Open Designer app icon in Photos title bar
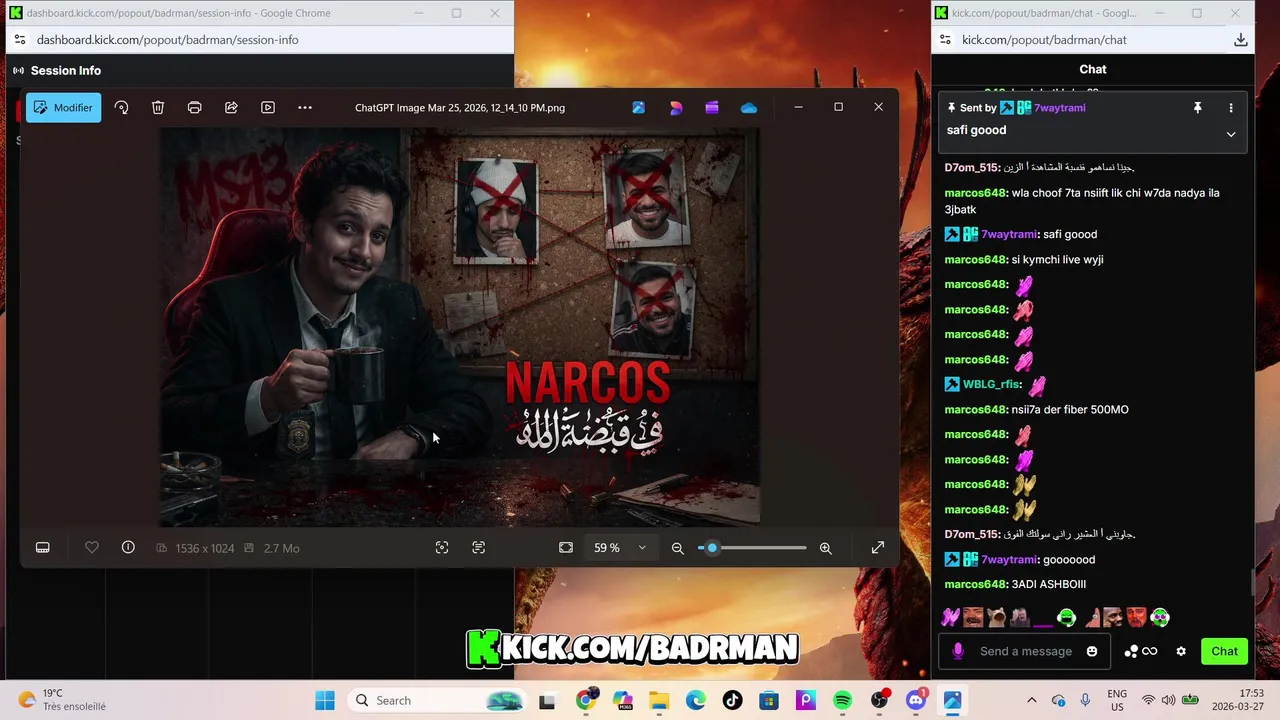The image size is (1280, 720). coord(638,108)
